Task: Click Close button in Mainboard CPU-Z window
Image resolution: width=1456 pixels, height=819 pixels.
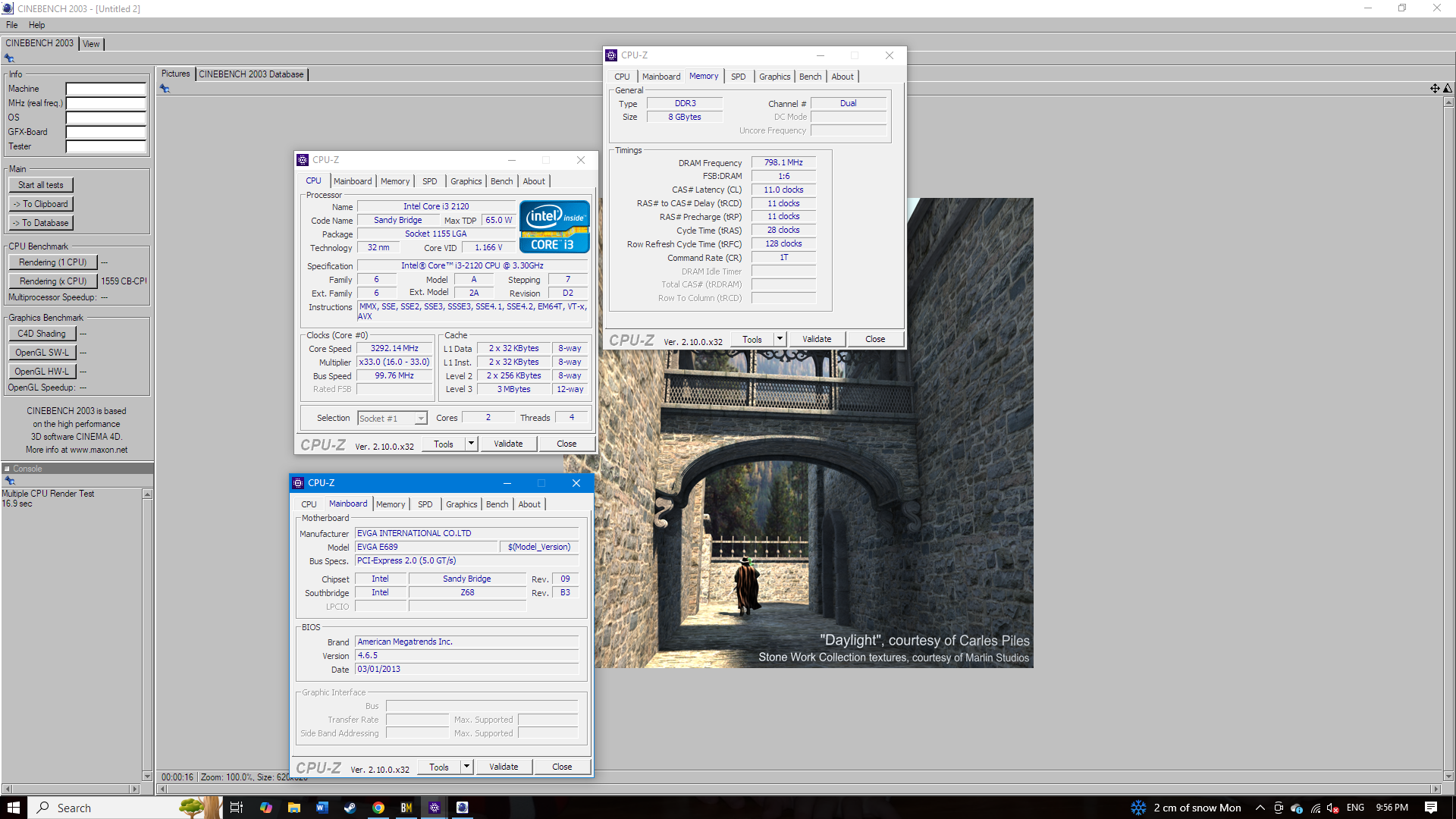Action: [x=562, y=767]
